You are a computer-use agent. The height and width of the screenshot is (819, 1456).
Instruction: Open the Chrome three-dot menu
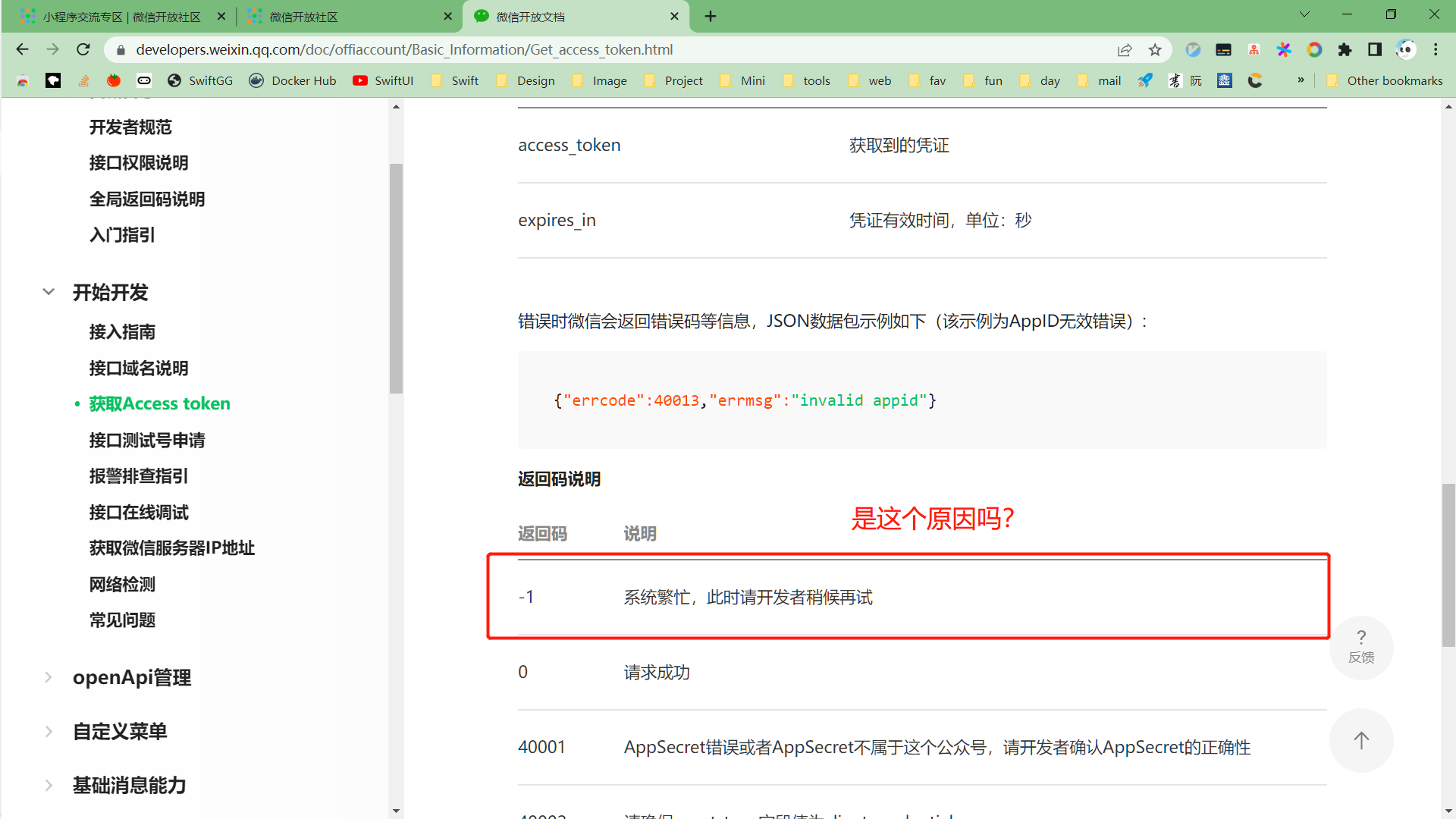(x=1436, y=50)
